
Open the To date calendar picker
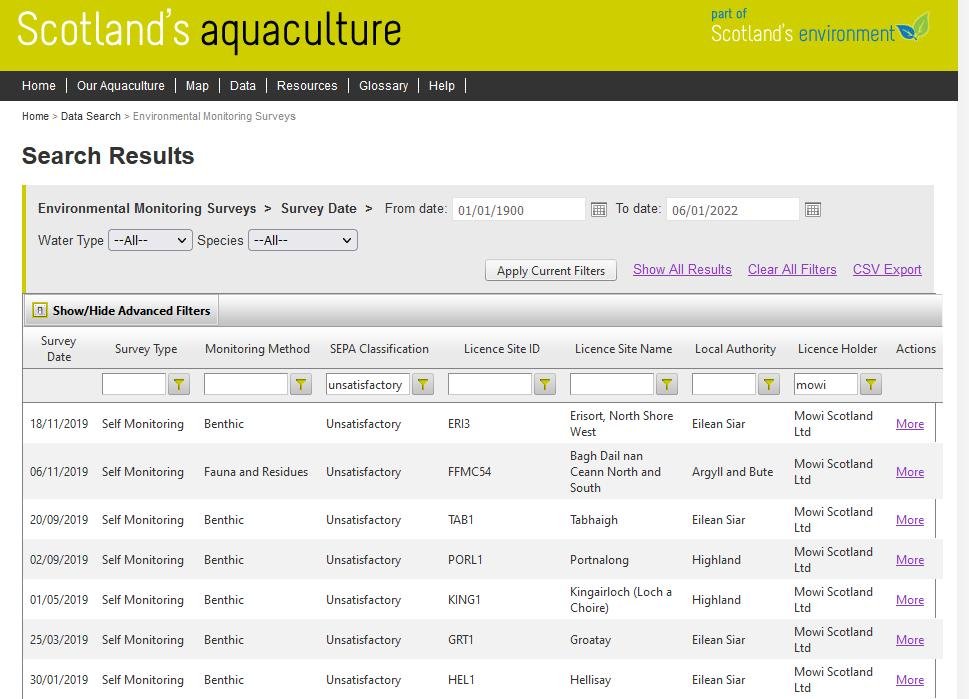[812, 210]
